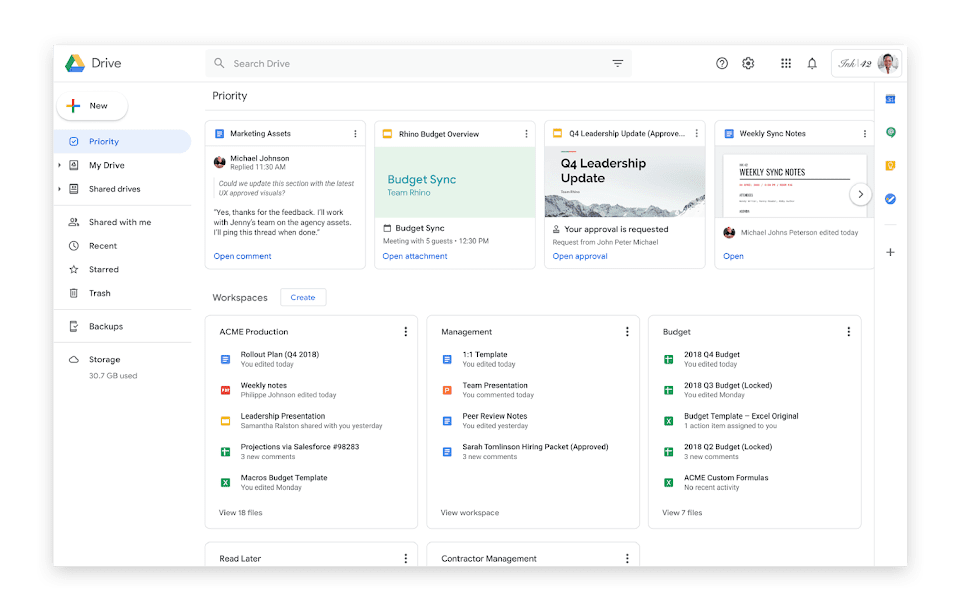Click the Budget Template Excel file icon
960x611 pixels.
(x=669, y=421)
